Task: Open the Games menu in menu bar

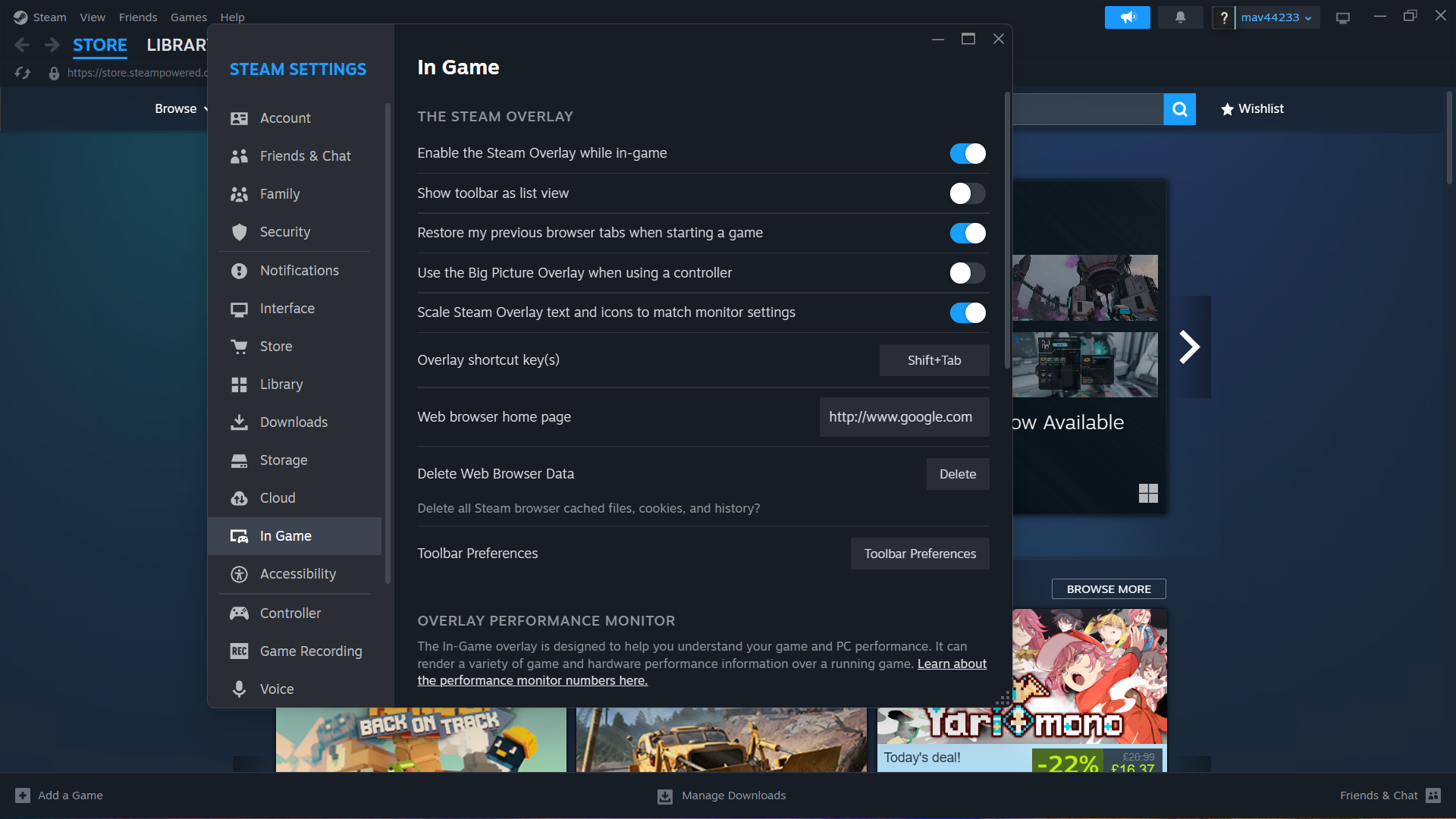Action: pos(188,17)
